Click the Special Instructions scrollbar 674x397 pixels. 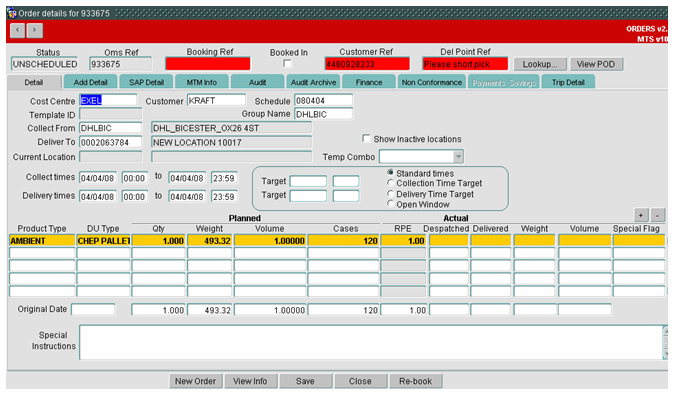665,342
